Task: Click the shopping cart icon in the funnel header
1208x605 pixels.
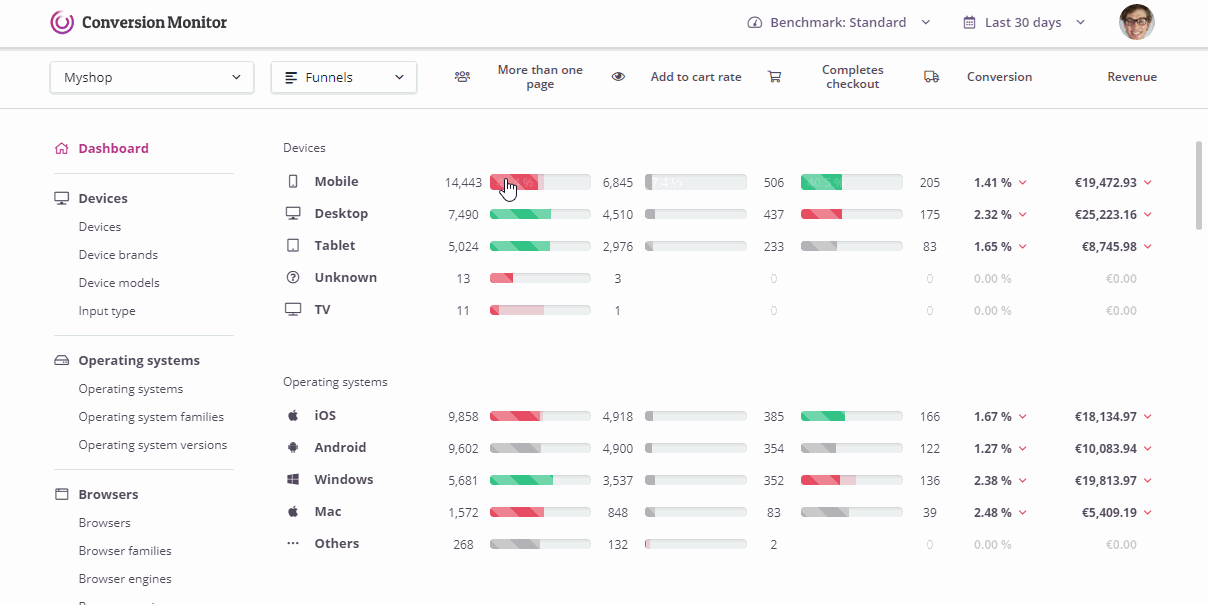Action: (775, 76)
